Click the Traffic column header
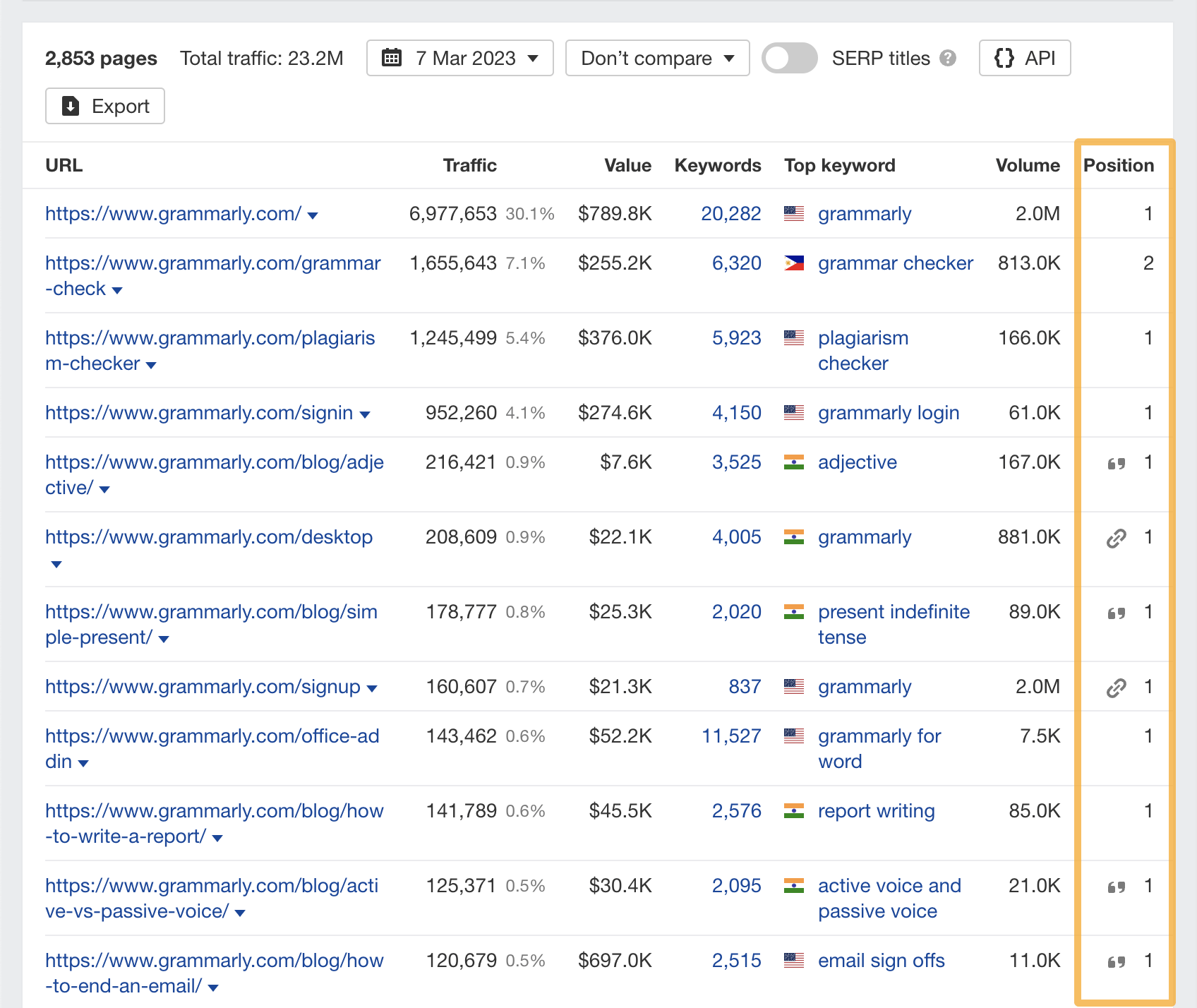Screen dimensions: 1197x1008 coord(469,165)
